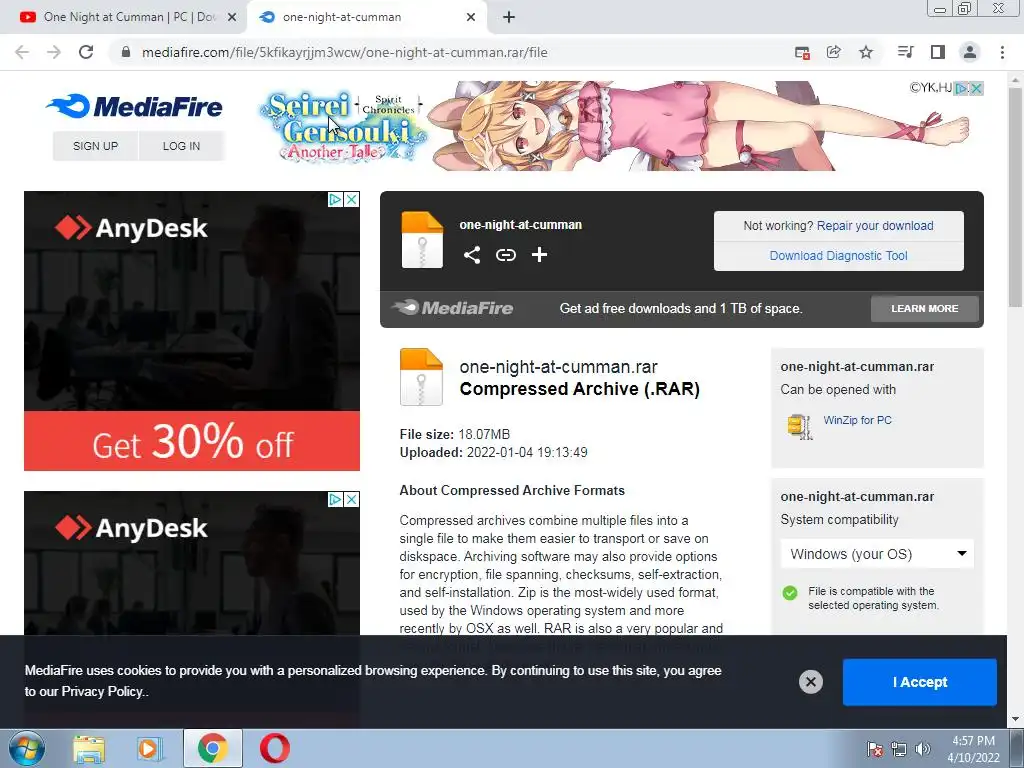Click the network icon in system tray
The width and height of the screenshot is (1024, 768).
coord(899,749)
